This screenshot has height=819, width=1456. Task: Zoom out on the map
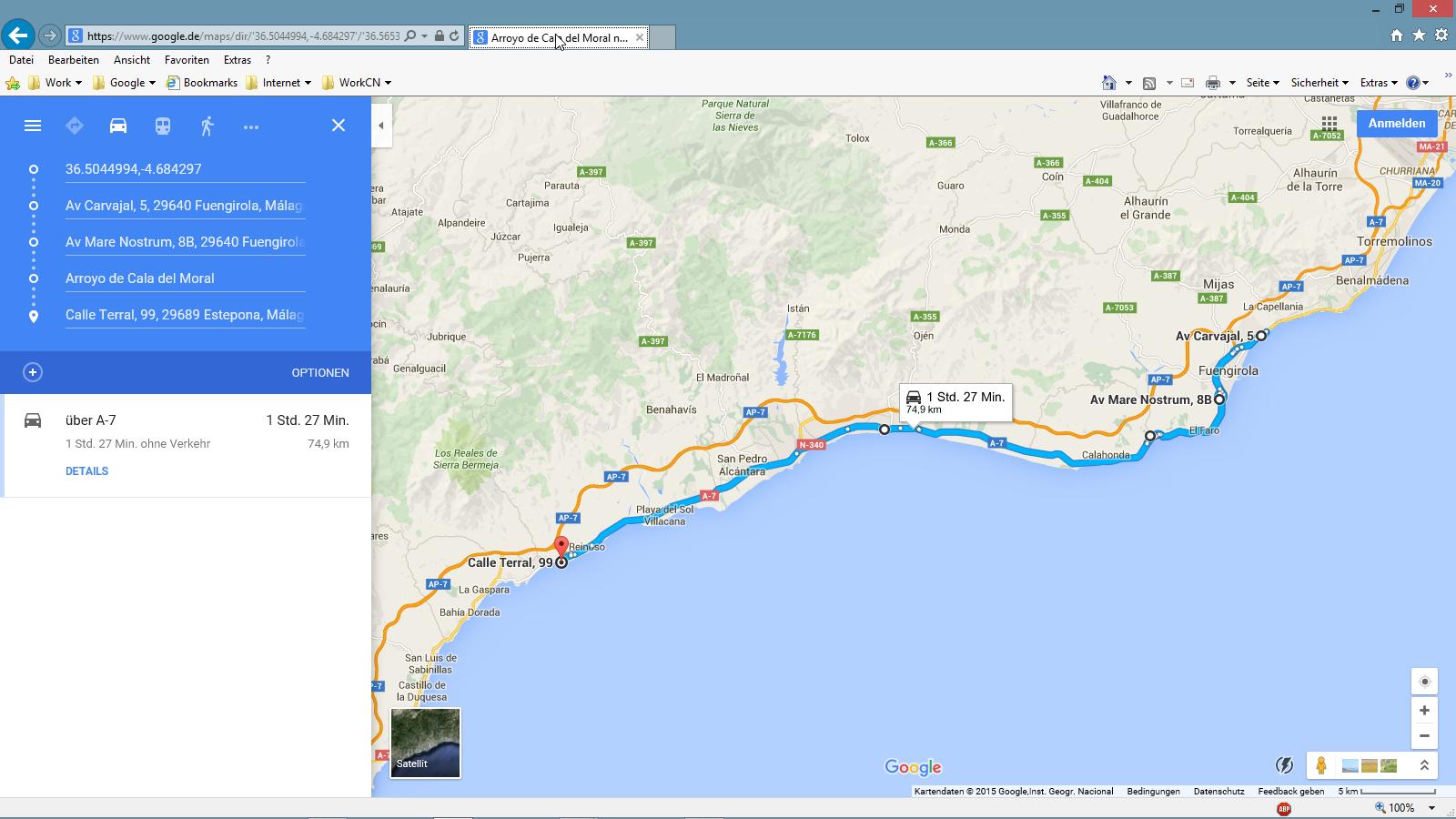click(1424, 735)
